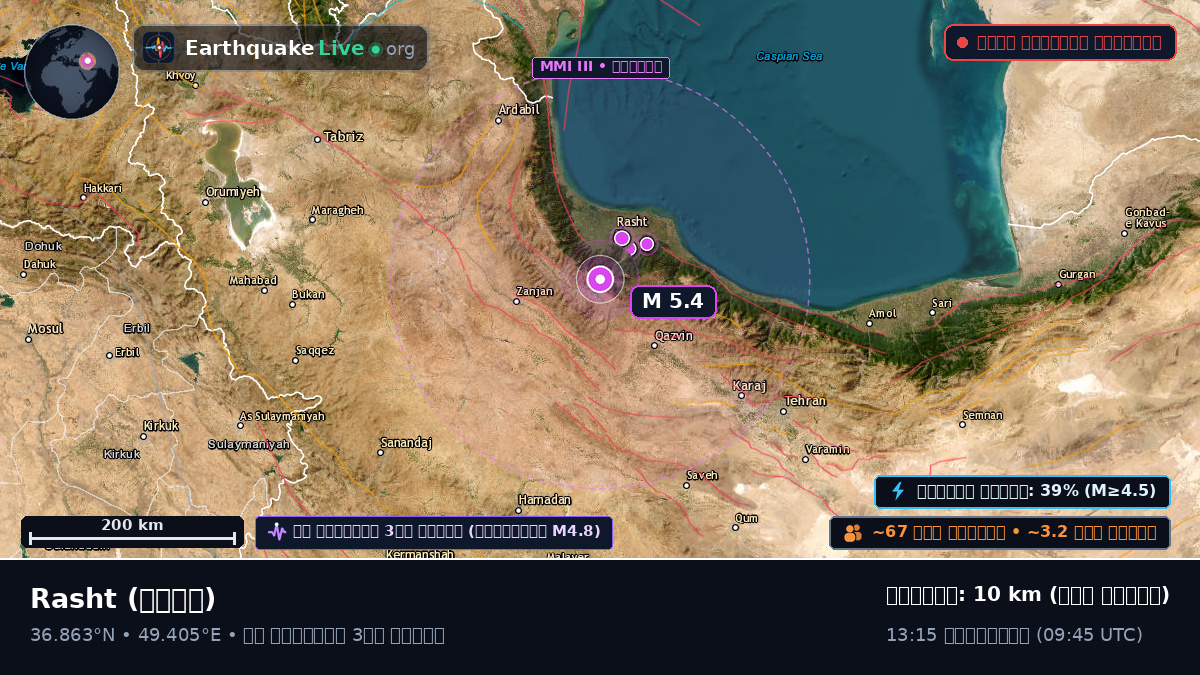The image size is (1200, 675).
Task: Click the 39% (M≥4.5) probability text
Action: coord(1097,491)
